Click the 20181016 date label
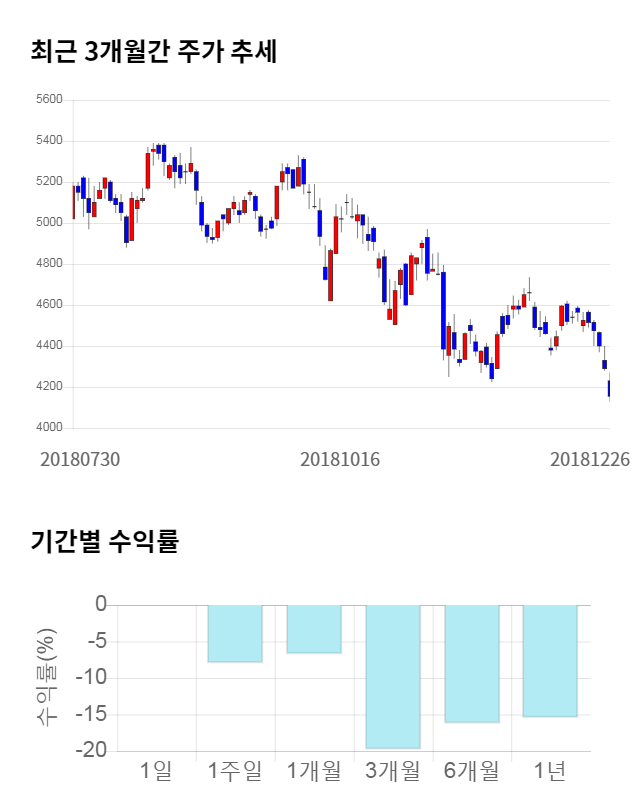The width and height of the screenshot is (640, 810). tap(340, 459)
